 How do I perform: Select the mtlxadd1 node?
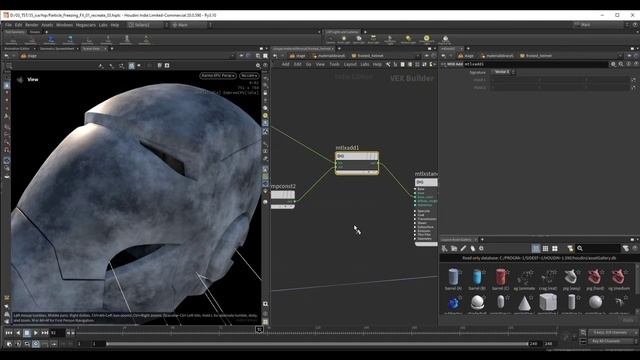click(x=357, y=163)
